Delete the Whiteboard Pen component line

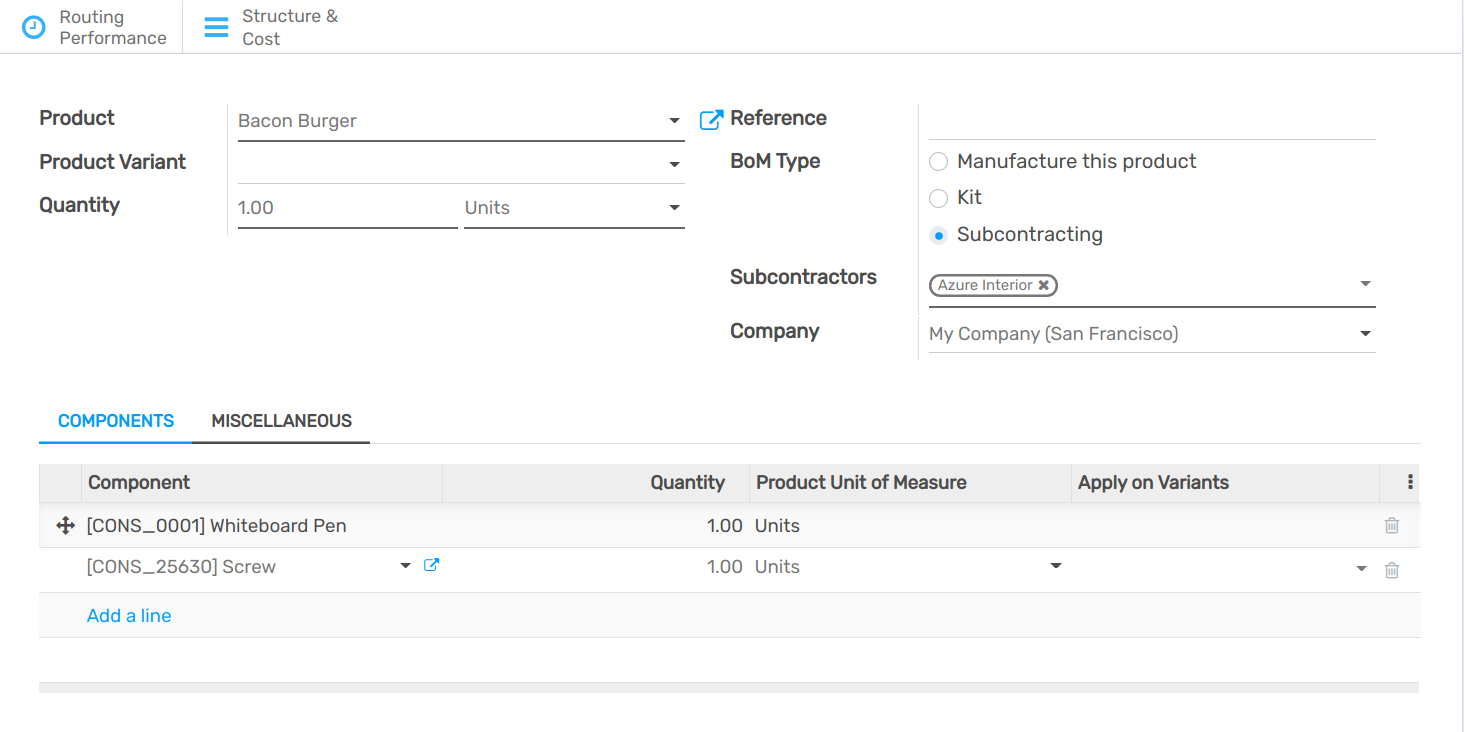pyautogui.click(x=1391, y=525)
